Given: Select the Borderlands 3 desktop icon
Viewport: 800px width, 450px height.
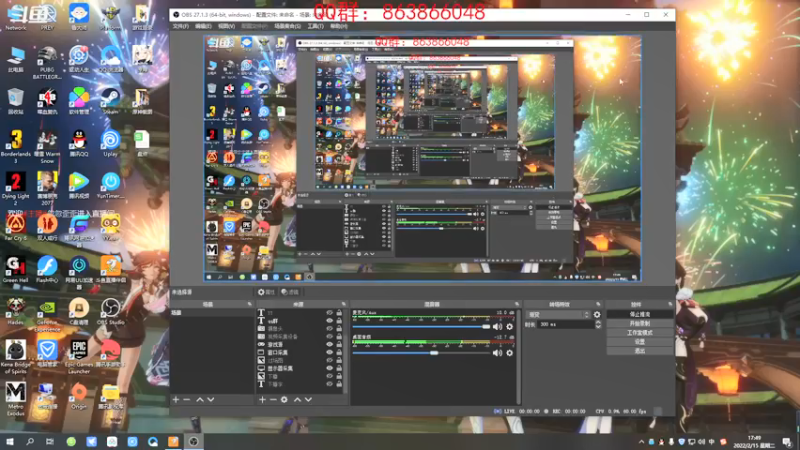Looking at the screenshot, I should pos(15,146).
